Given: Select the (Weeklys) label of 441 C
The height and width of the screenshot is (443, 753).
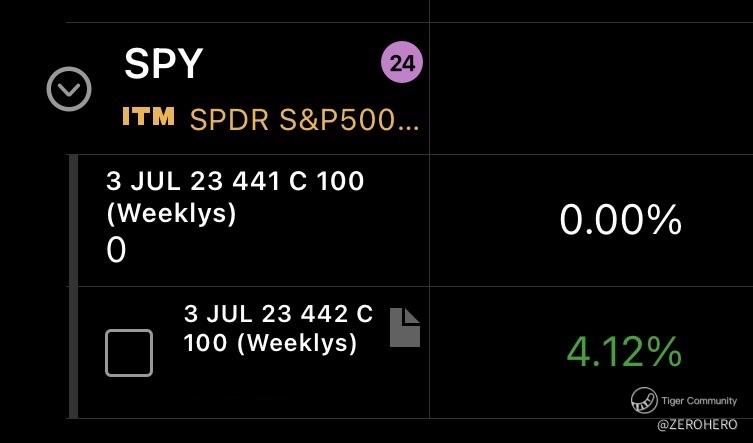Looking at the screenshot, I should tap(171, 213).
